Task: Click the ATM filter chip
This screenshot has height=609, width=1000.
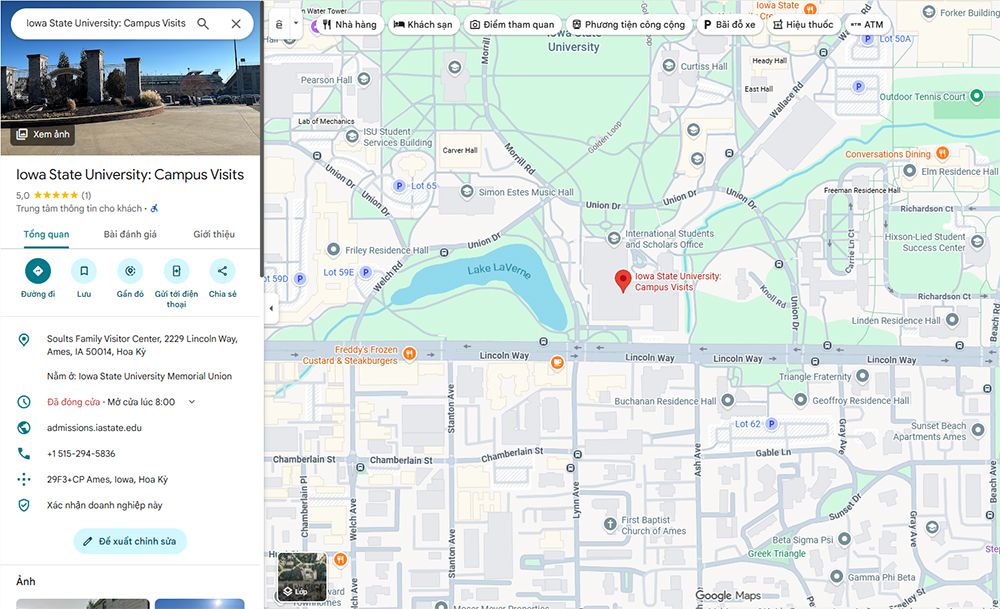Action: pyautogui.click(x=867, y=25)
